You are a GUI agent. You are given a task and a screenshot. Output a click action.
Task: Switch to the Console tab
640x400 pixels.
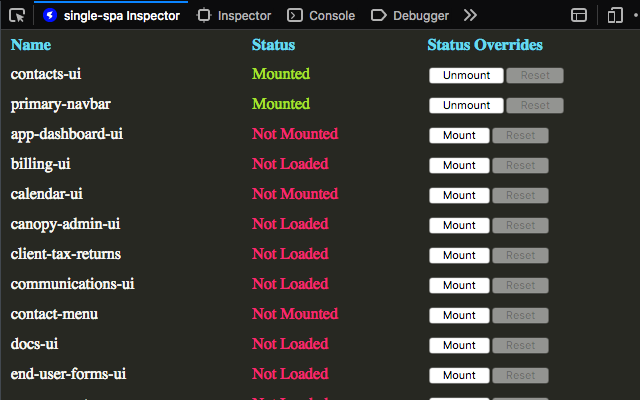click(x=321, y=16)
